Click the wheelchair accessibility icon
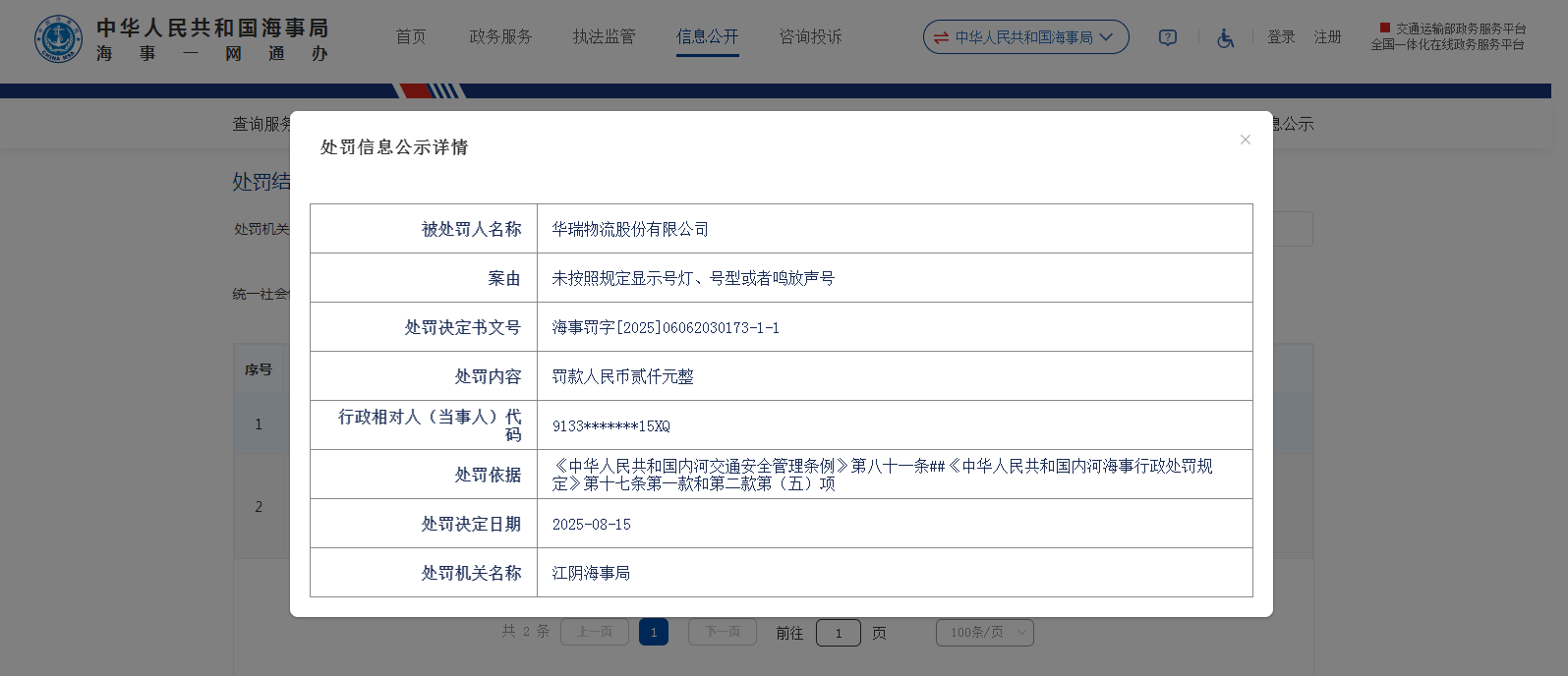 [x=1225, y=37]
